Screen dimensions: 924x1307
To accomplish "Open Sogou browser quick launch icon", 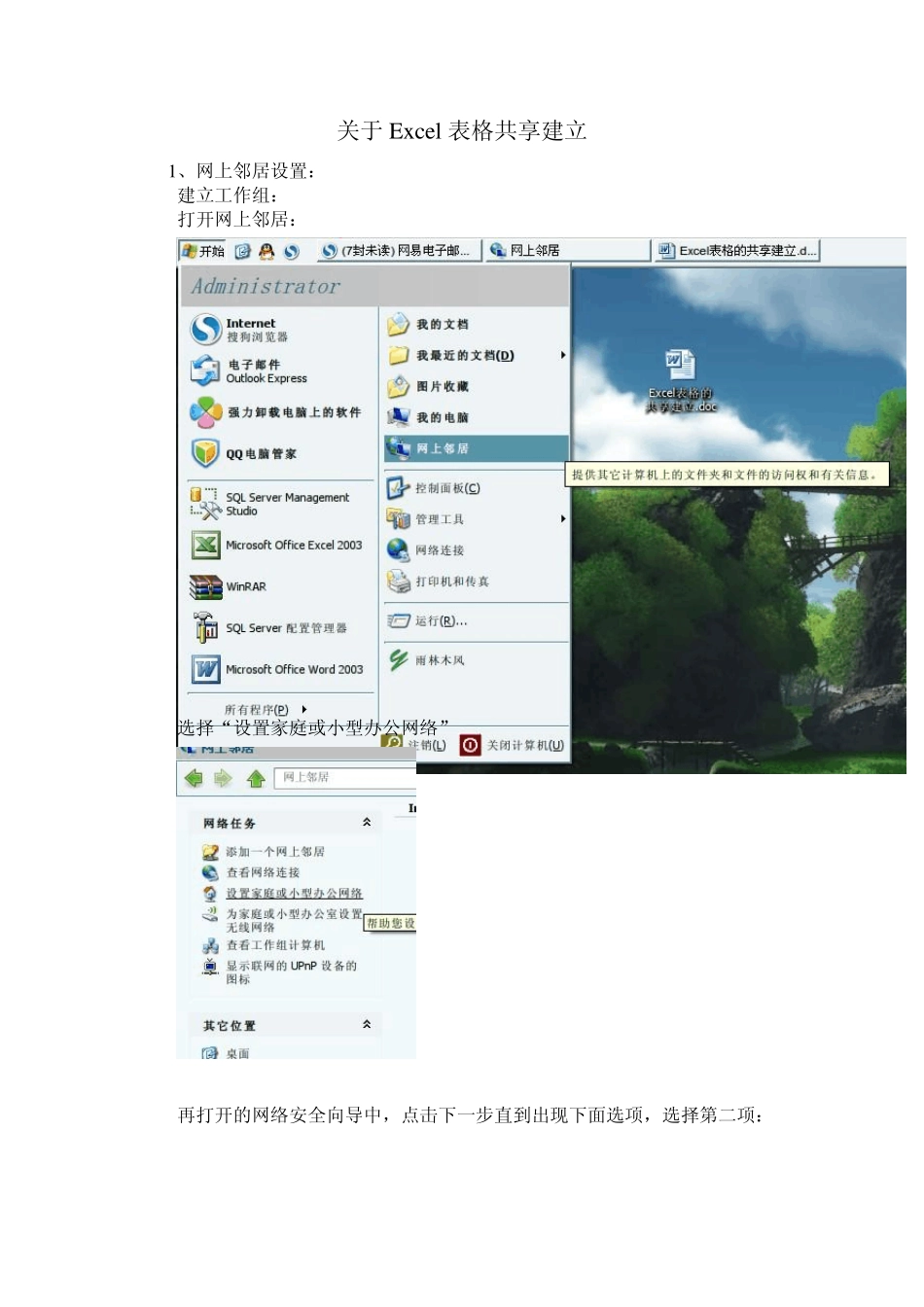I will [291, 251].
